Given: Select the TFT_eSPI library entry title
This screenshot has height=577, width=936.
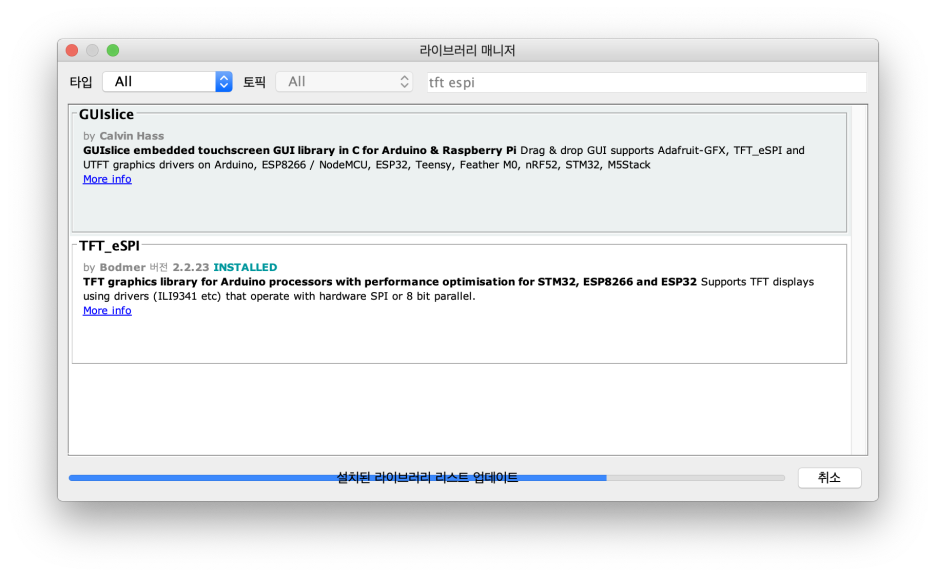Looking at the screenshot, I should (109, 246).
